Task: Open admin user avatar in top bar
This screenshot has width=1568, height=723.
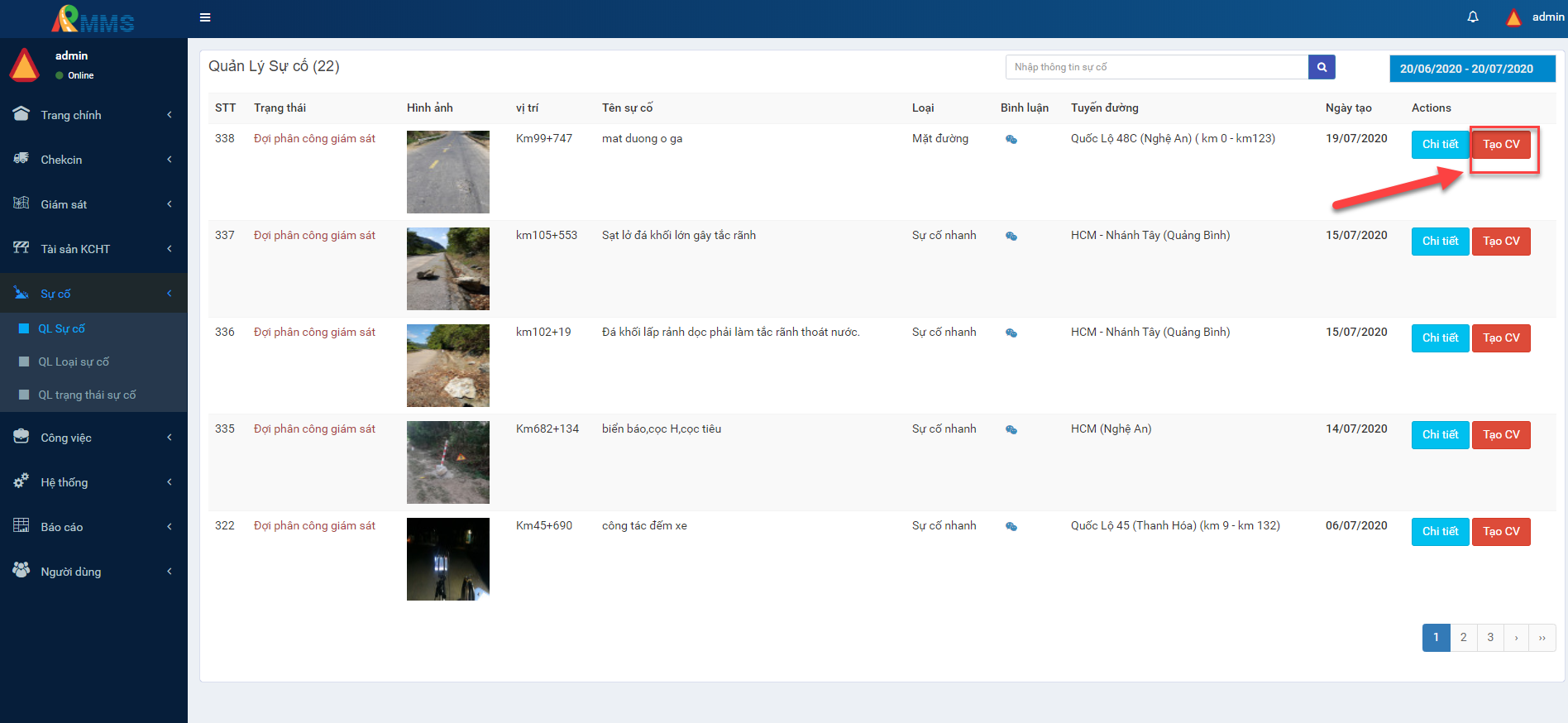Action: click(x=1513, y=17)
